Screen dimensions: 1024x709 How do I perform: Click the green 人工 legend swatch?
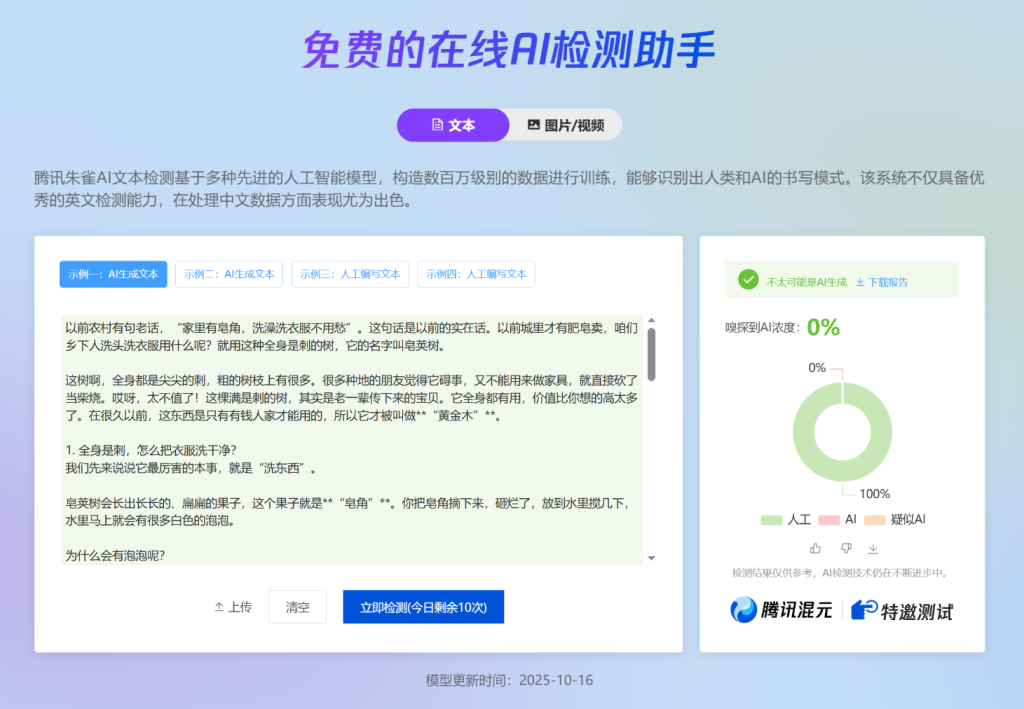(x=770, y=518)
